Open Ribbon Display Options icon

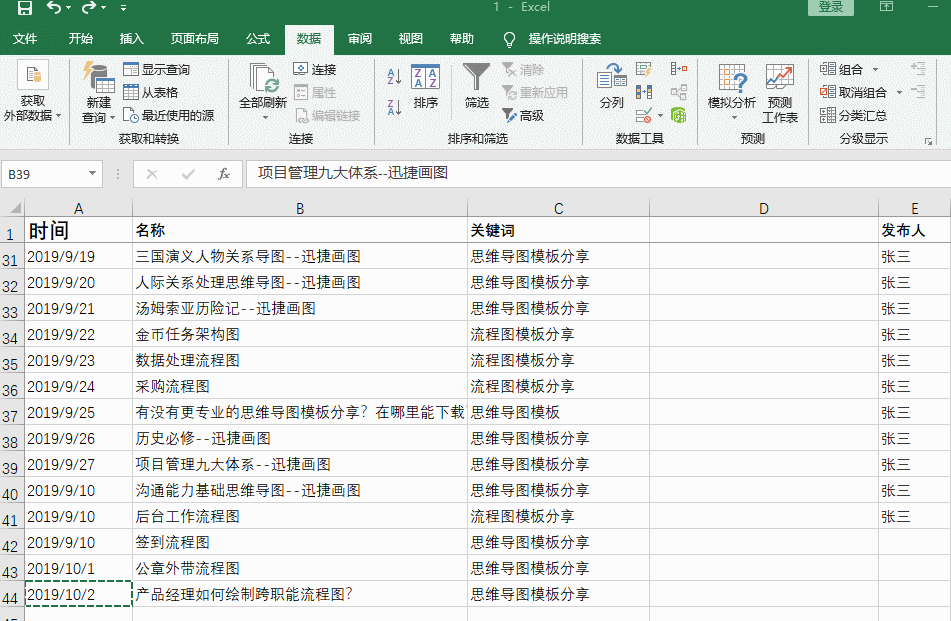(887, 7)
